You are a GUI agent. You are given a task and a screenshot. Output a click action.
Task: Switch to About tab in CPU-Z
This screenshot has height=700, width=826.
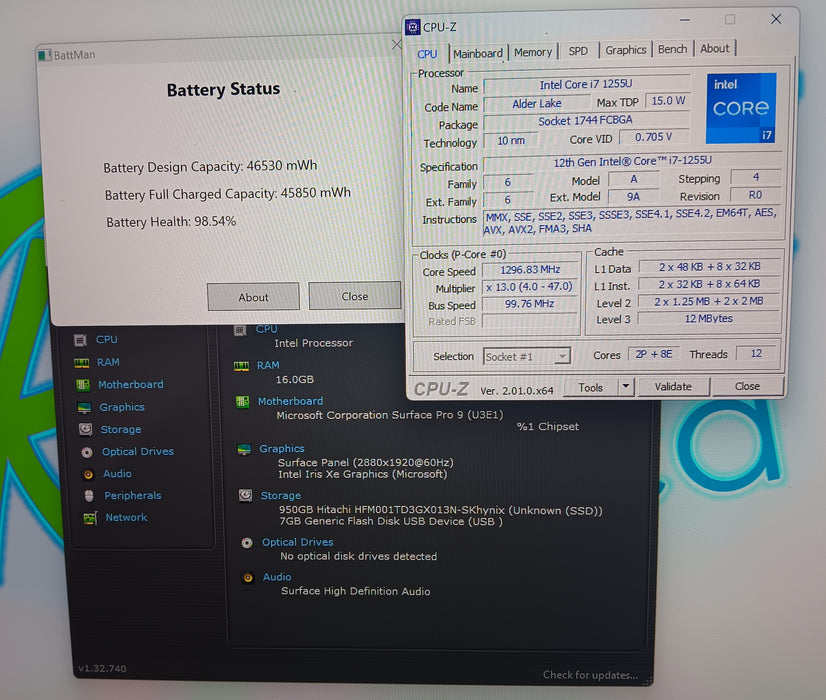(714, 48)
